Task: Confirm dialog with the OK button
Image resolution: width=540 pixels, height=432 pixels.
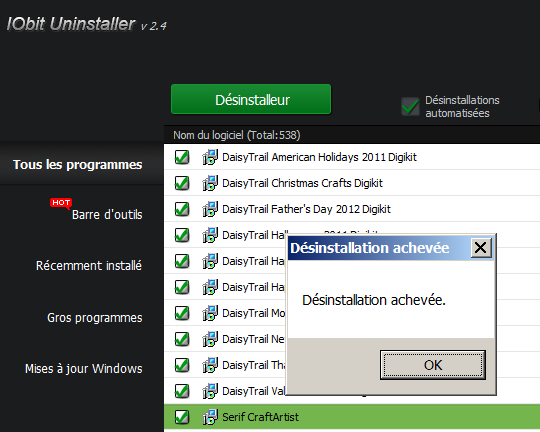Action: tap(433, 365)
